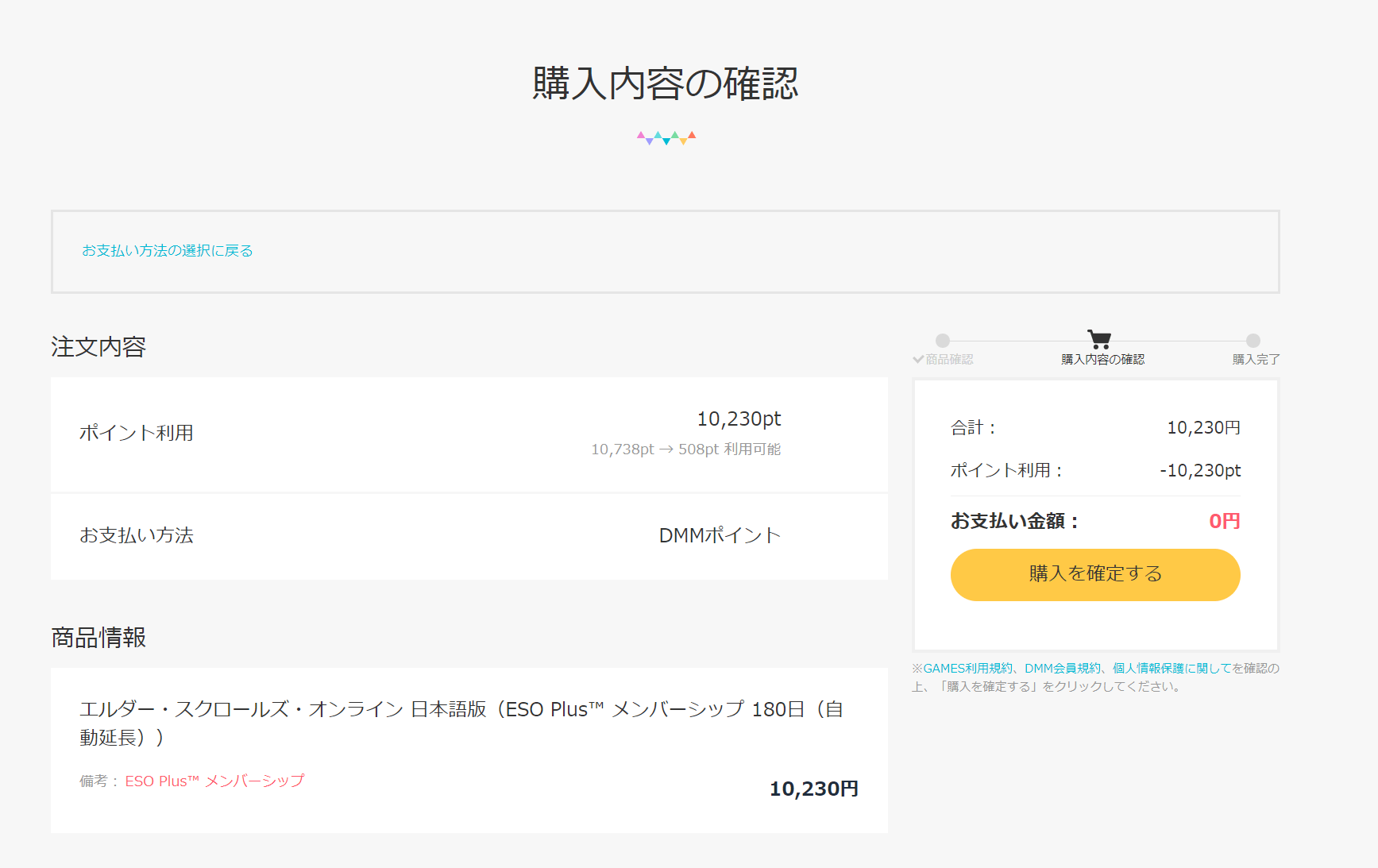Screen dimensions: 1378x868
Task: Confirm purchase with 購入を確定する button
Action: point(1095,574)
